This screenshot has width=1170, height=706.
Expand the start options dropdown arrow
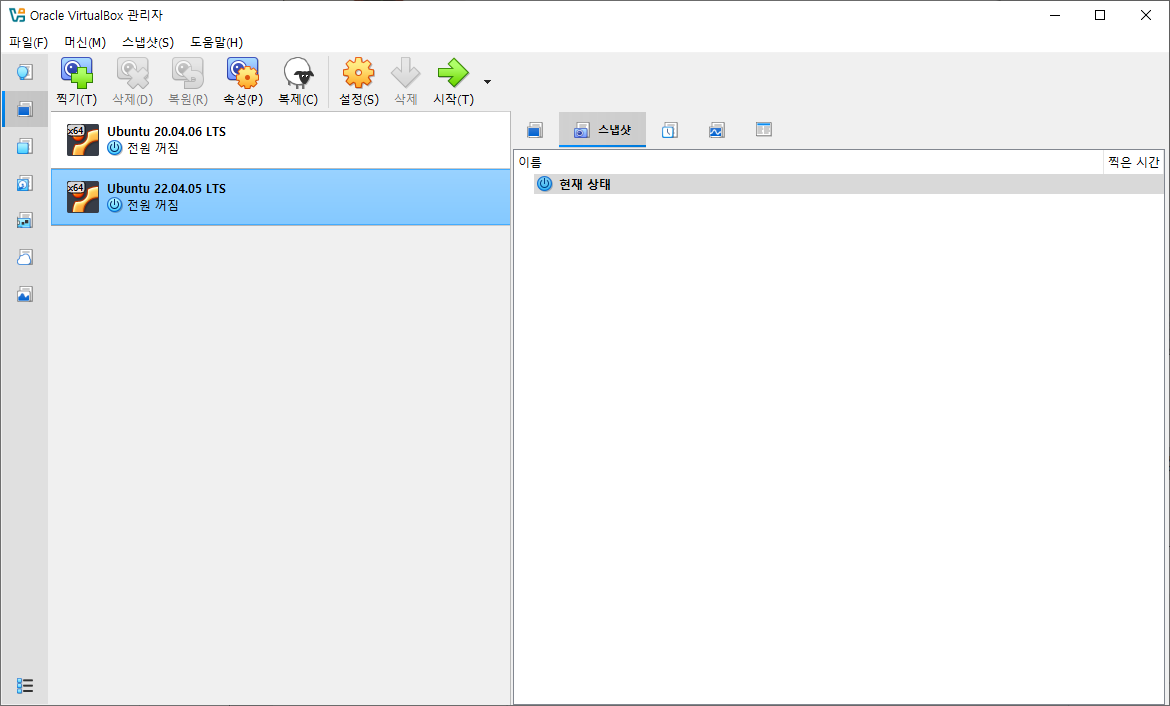pyautogui.click(x=487, y=82)
